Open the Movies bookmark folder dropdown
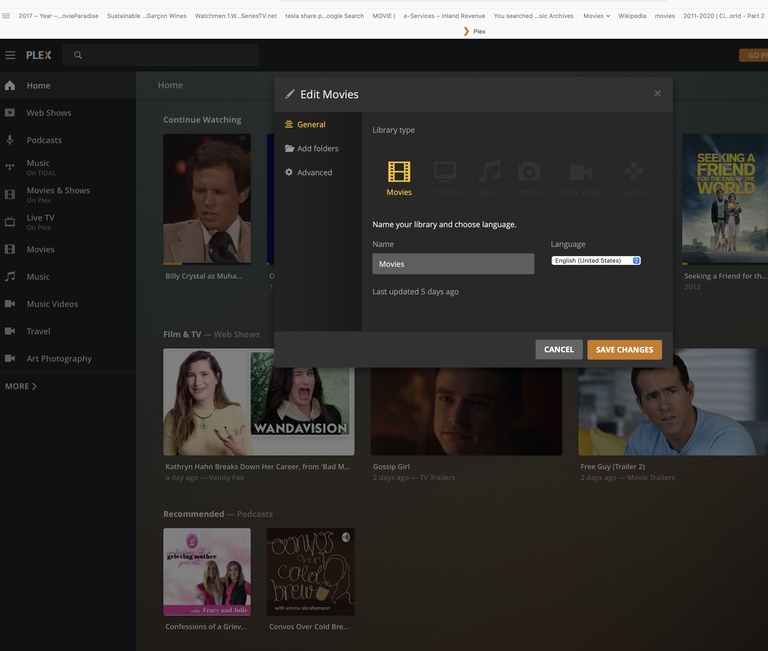This screenshot has height=651, width=768. [596, 16]
